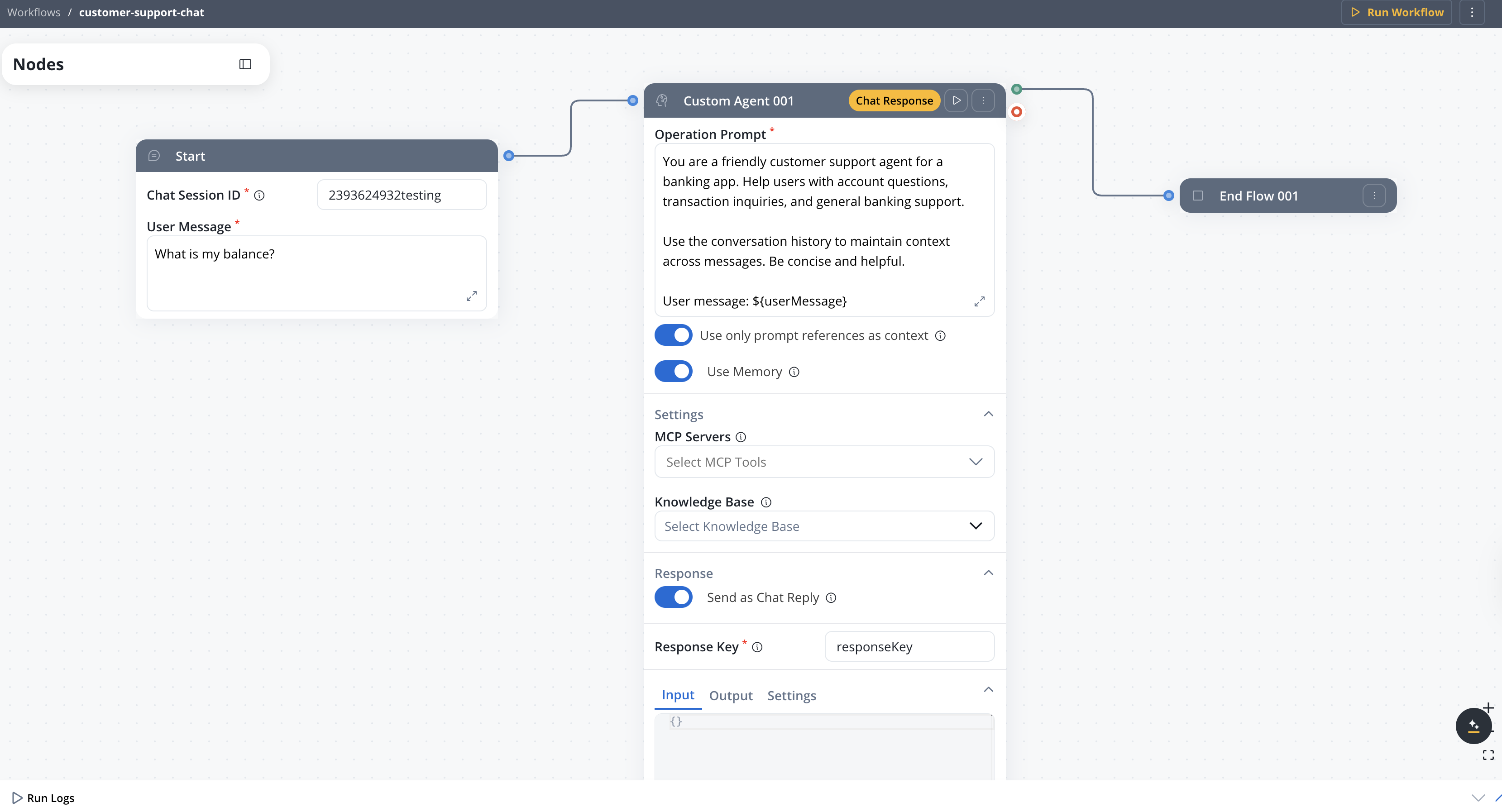
Task: Expand the User Message text box
Action: [x=471, y=296]
